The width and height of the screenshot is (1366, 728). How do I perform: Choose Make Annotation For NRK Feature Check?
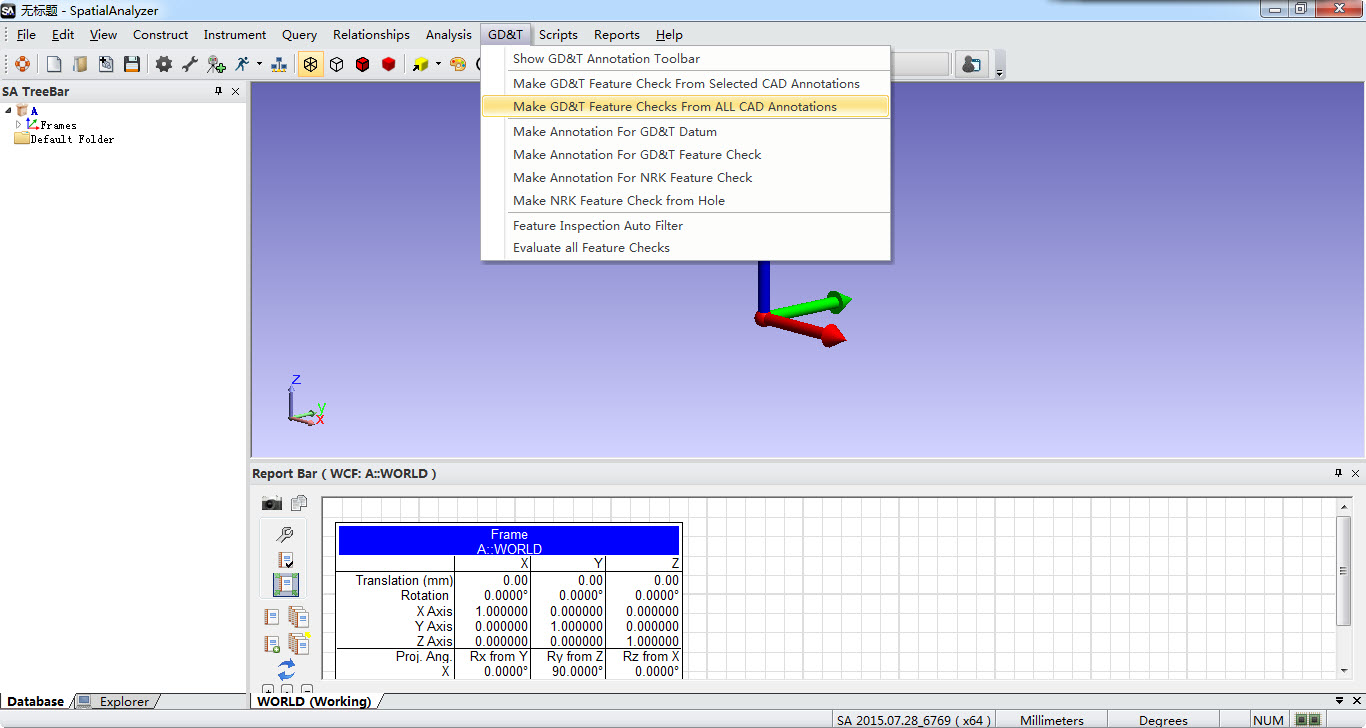tap(686, 178)
